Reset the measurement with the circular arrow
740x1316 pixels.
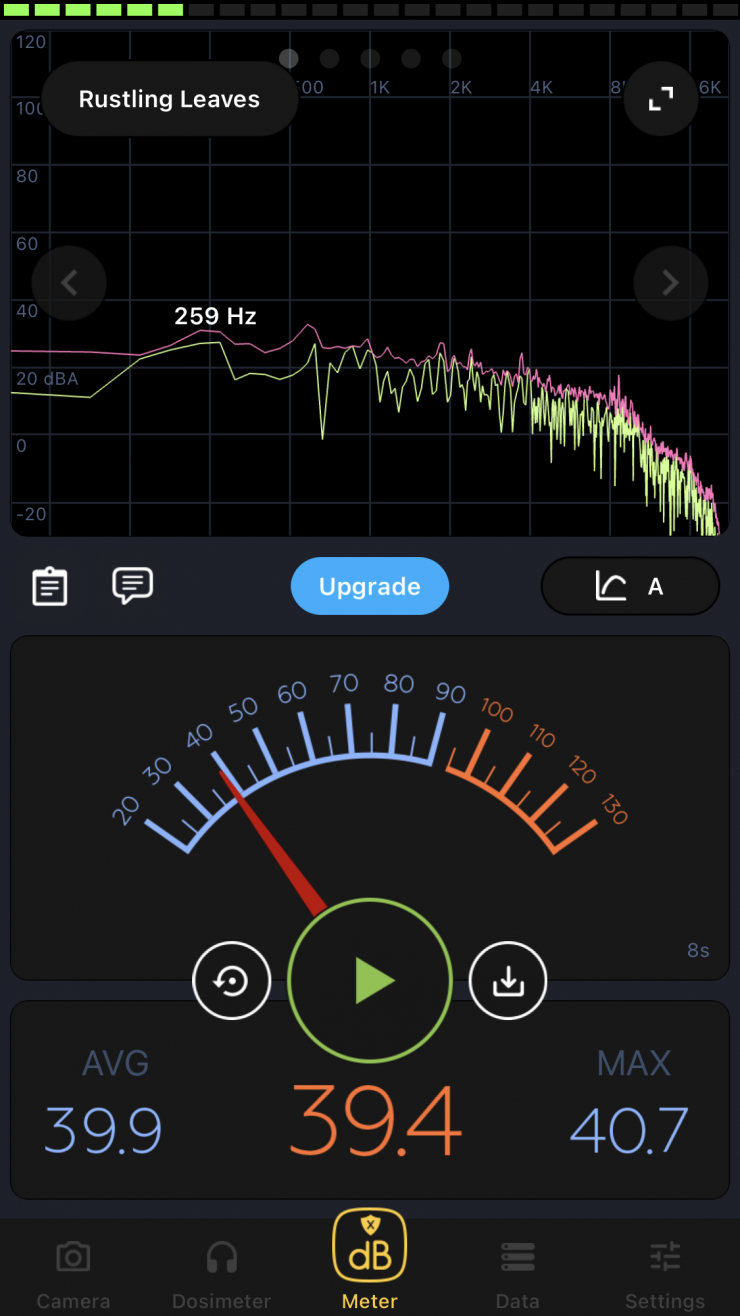[232, 981]
